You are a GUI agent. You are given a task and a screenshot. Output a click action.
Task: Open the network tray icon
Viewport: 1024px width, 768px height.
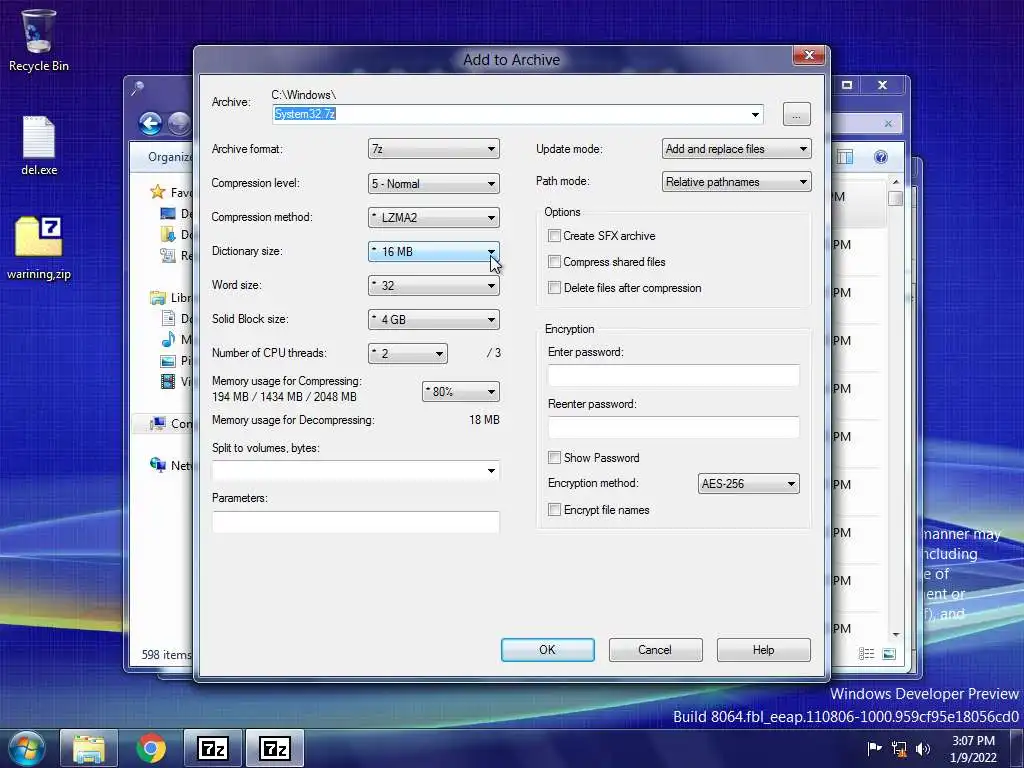coord(899,748)
